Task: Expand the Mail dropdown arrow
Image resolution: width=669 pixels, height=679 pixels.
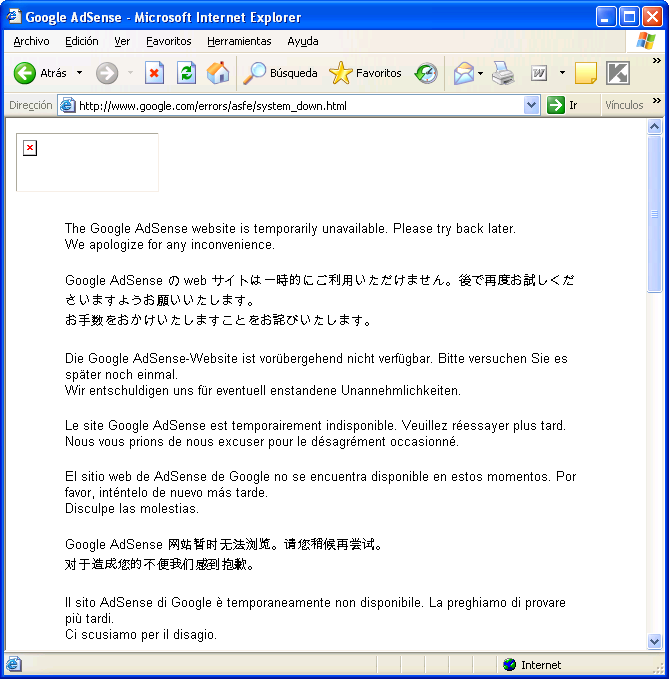Action: [x=480, y=73]
